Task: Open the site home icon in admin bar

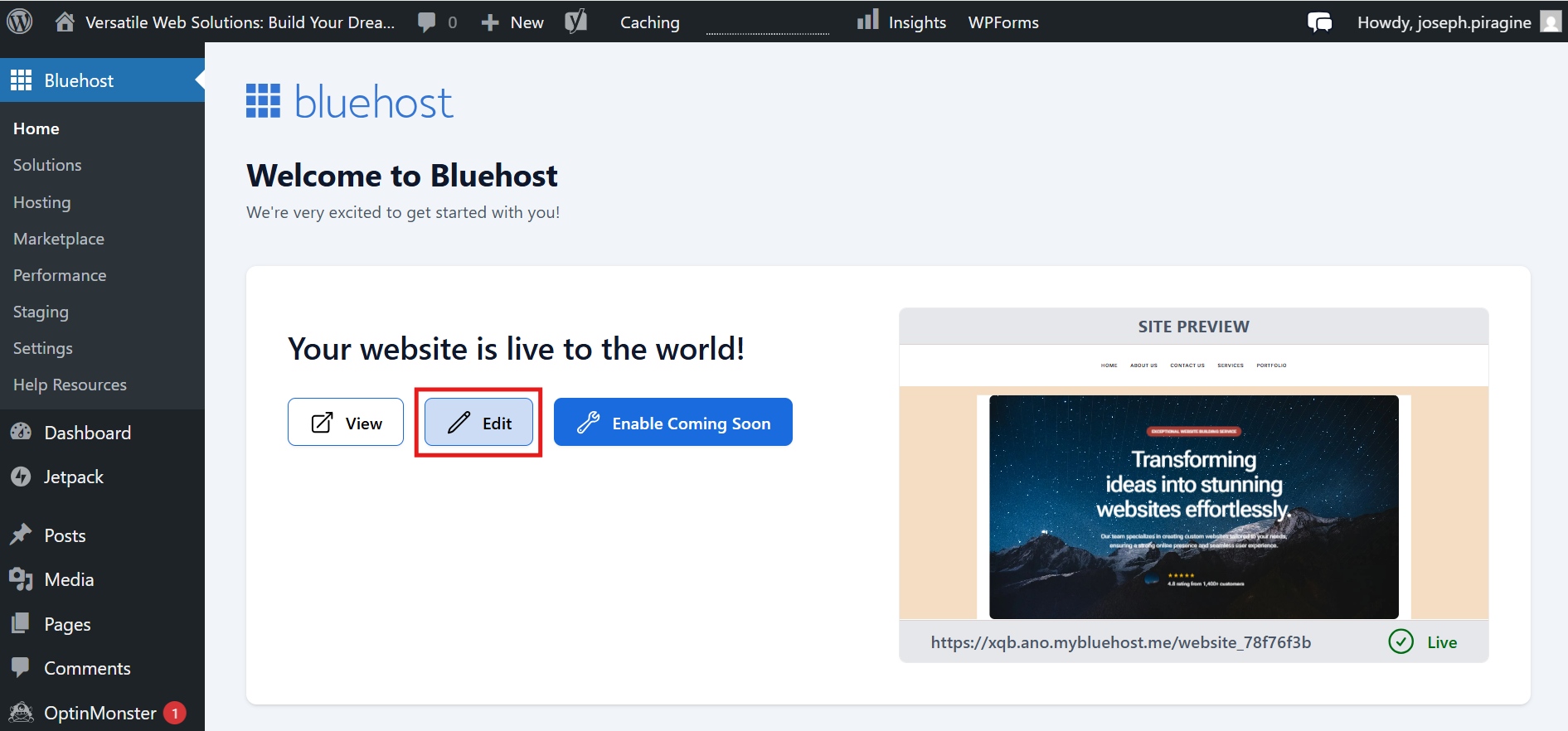Action: coord(65,22)
